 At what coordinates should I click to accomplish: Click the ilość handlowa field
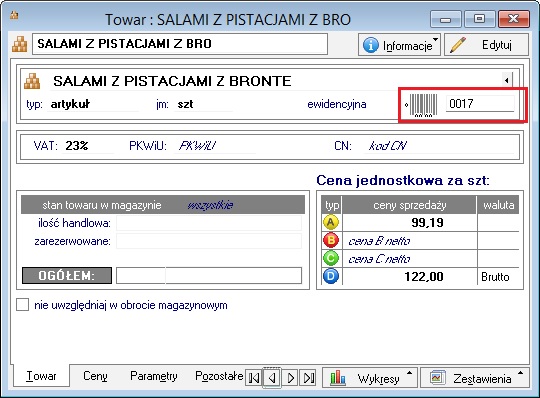[x=209, y=223]
